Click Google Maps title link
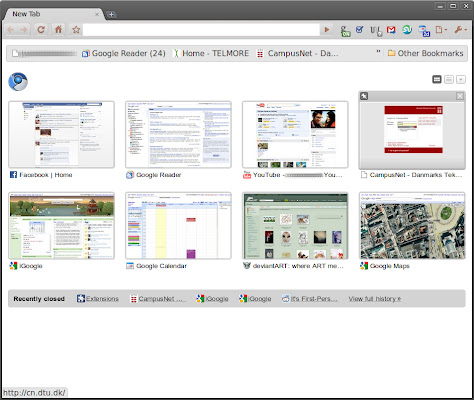Screen dimensions: 474x400 pyautogui.click(x=389, y=266)
